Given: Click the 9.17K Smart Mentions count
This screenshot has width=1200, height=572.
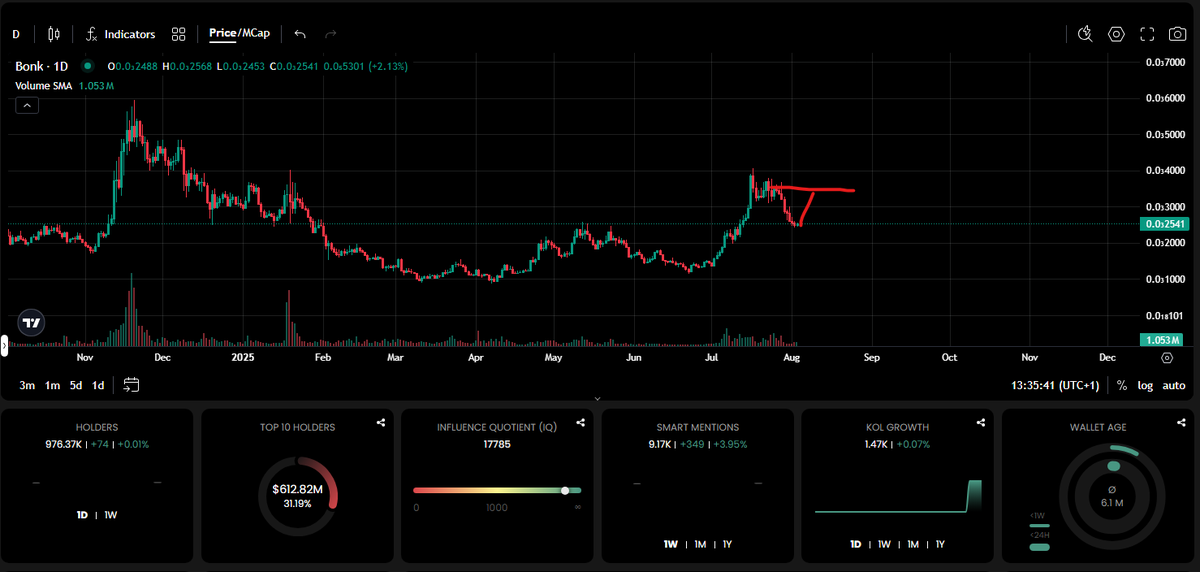Looking at the screenshot, I should coord(661,444).
